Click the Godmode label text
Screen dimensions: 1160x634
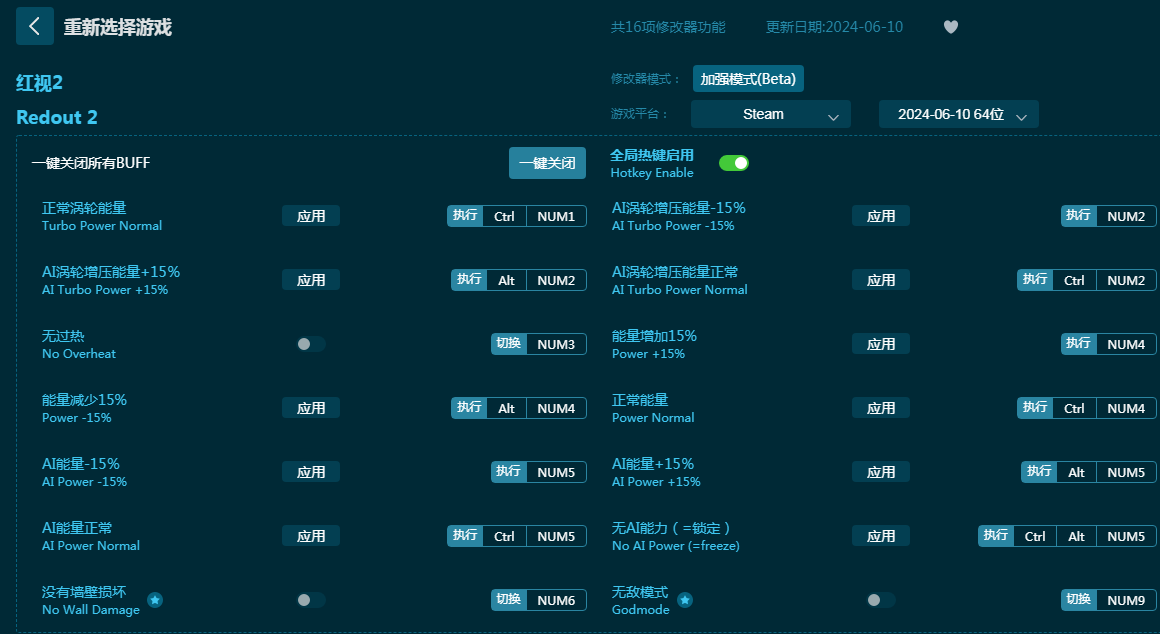click(641, 610)
